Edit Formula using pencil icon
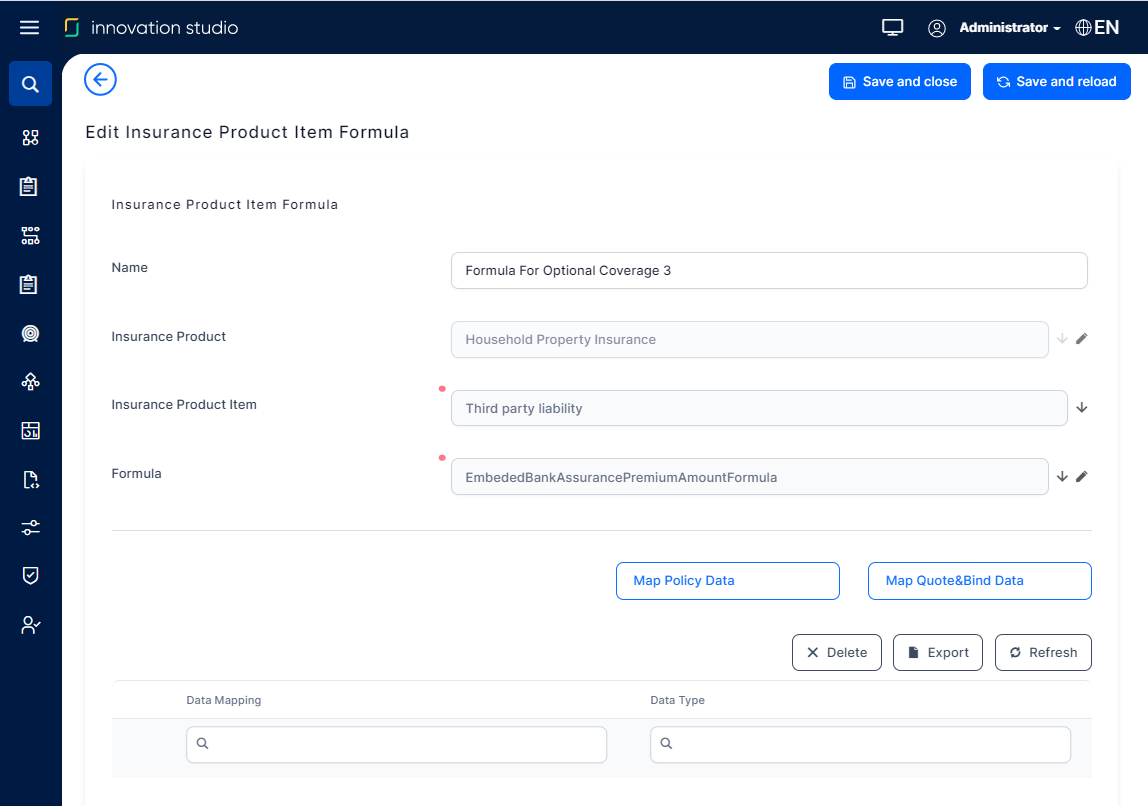Screen dimensions: 1148x806 [x=1081, y=477]
